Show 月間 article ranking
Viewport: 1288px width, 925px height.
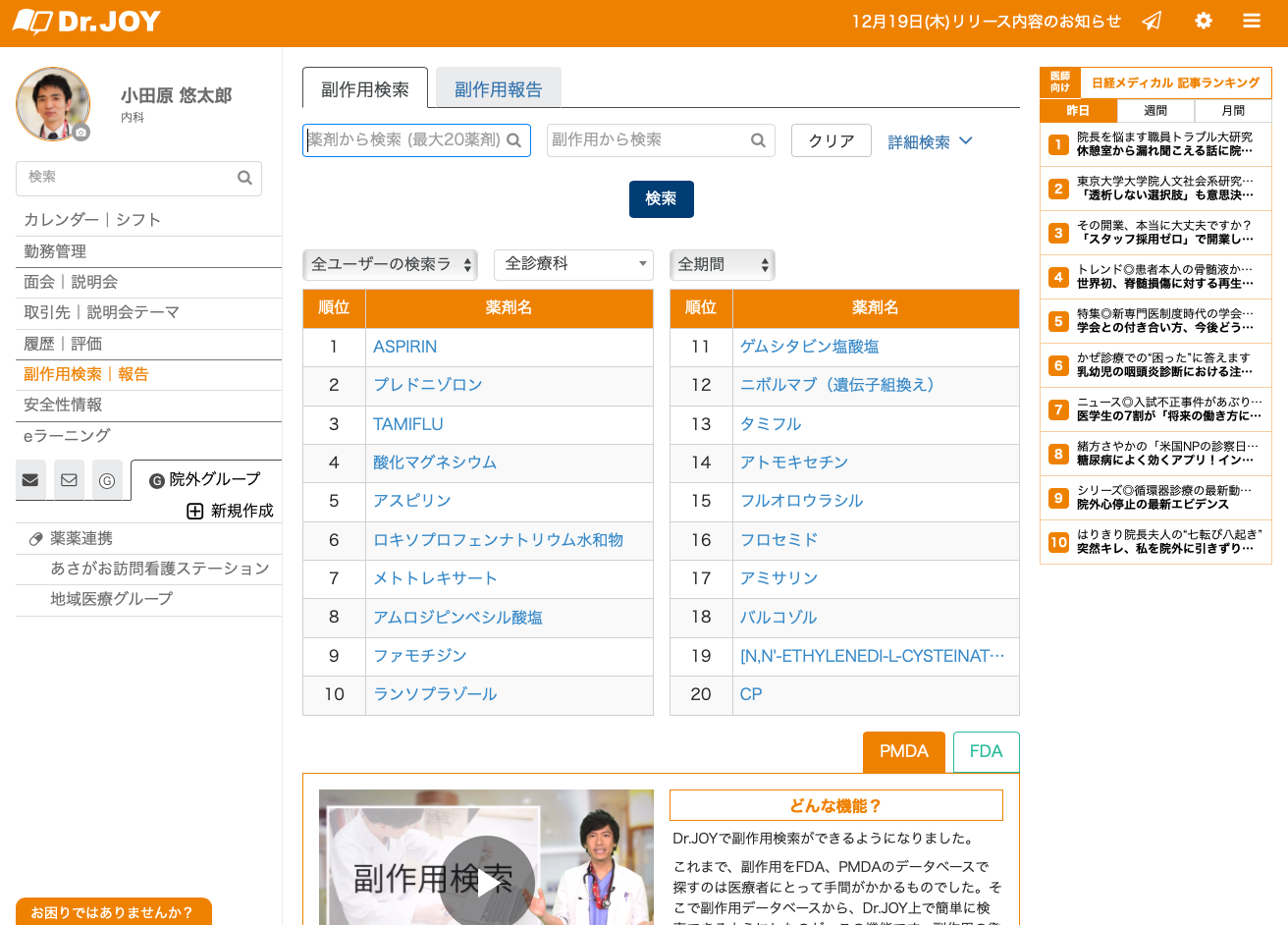[1233, 111]
